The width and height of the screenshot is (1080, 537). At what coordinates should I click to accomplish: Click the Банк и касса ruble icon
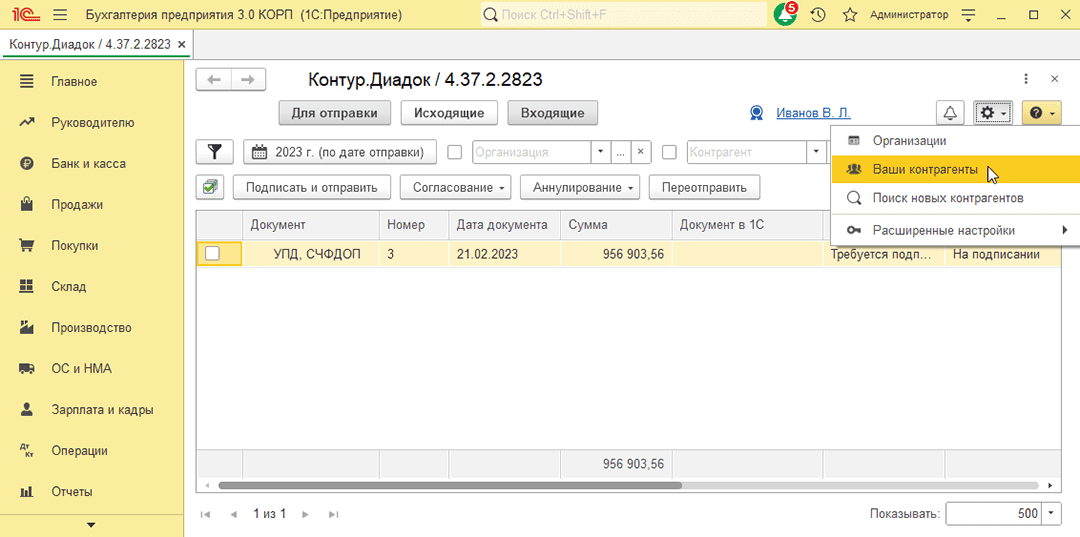[x=27, y=164]
